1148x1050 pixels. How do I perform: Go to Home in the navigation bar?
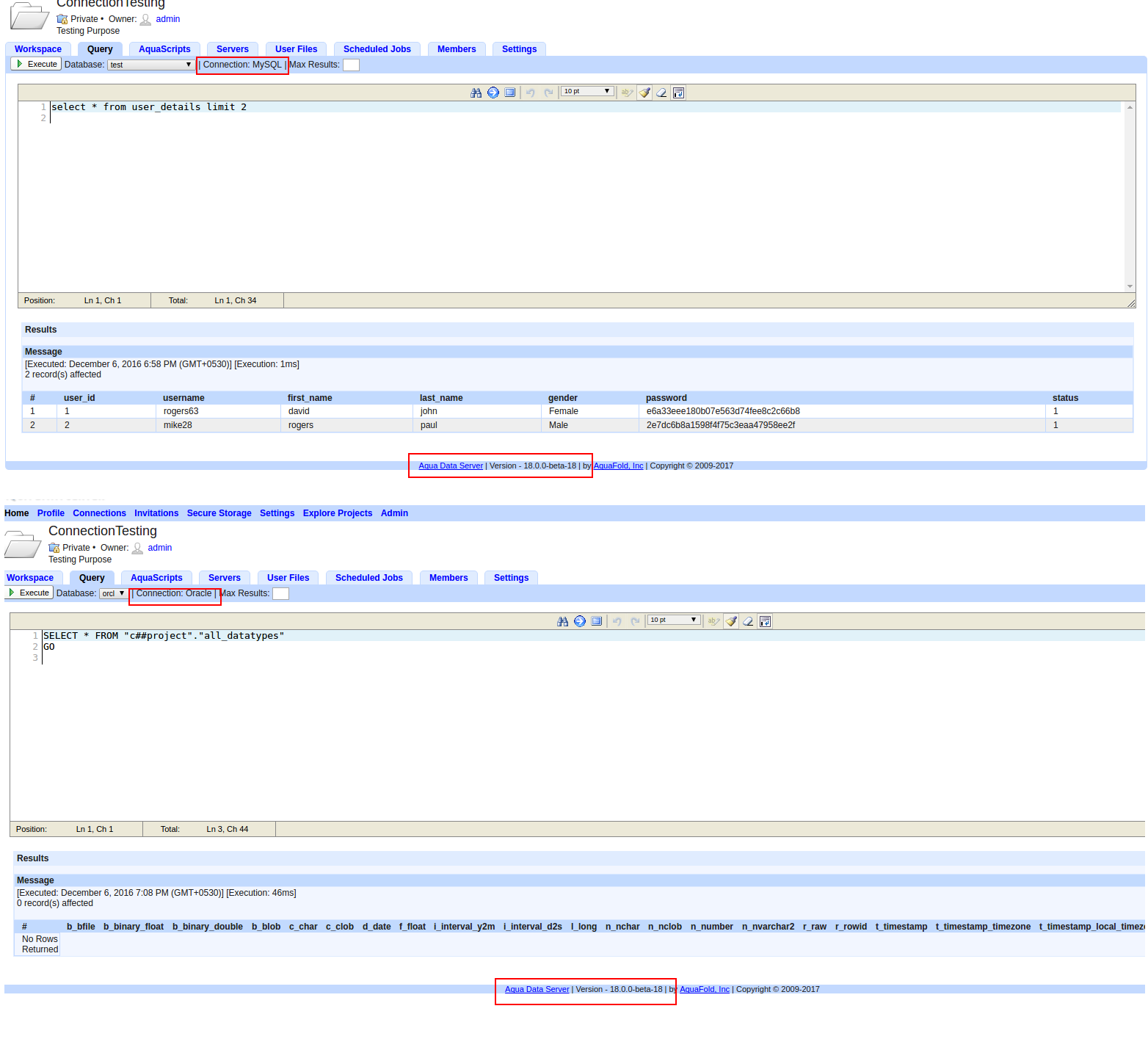tap(17, 513)
